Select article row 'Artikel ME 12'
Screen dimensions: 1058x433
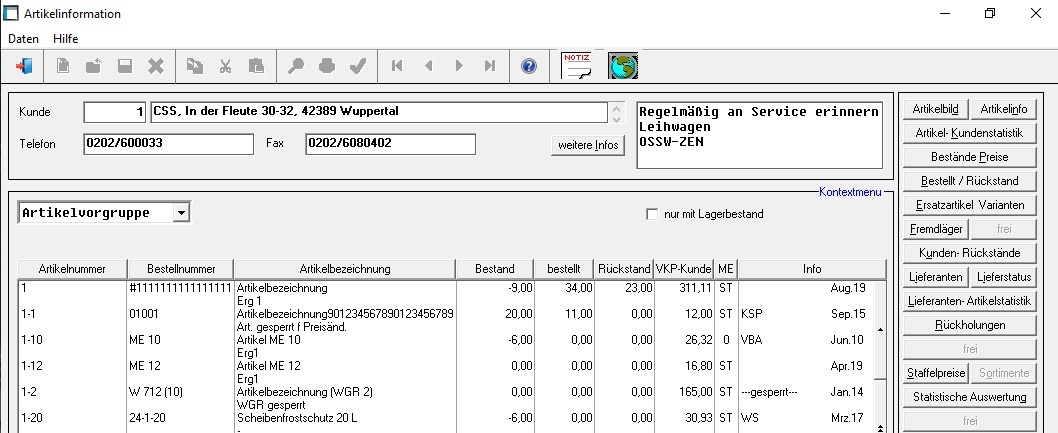click(x=446, y=372)
